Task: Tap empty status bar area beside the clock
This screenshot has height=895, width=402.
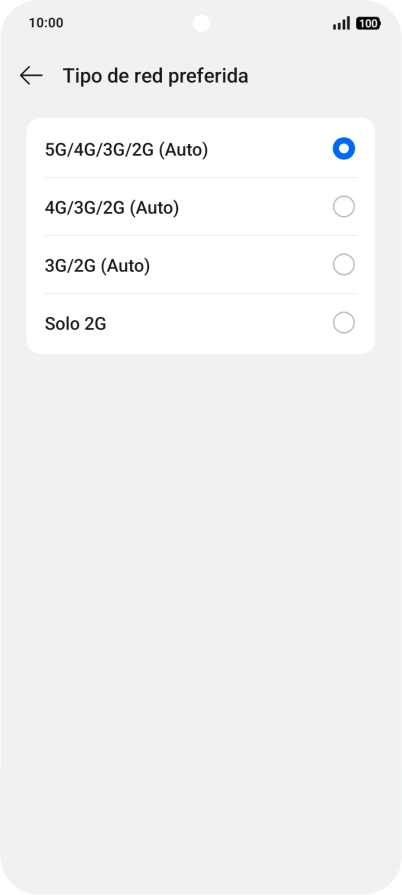Action: pos(126,23)
